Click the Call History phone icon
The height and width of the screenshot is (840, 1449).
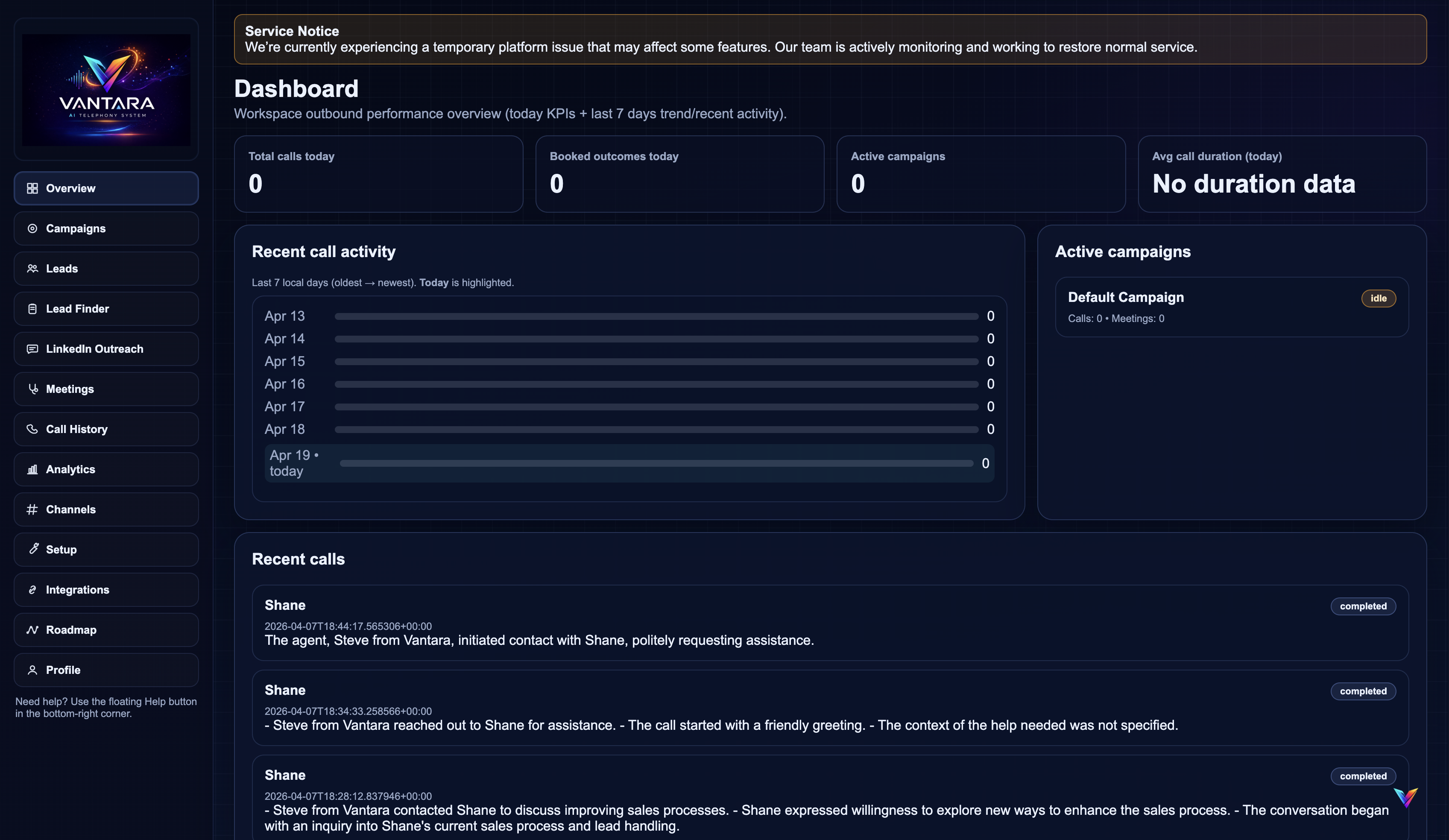click(x=32, y=430)
